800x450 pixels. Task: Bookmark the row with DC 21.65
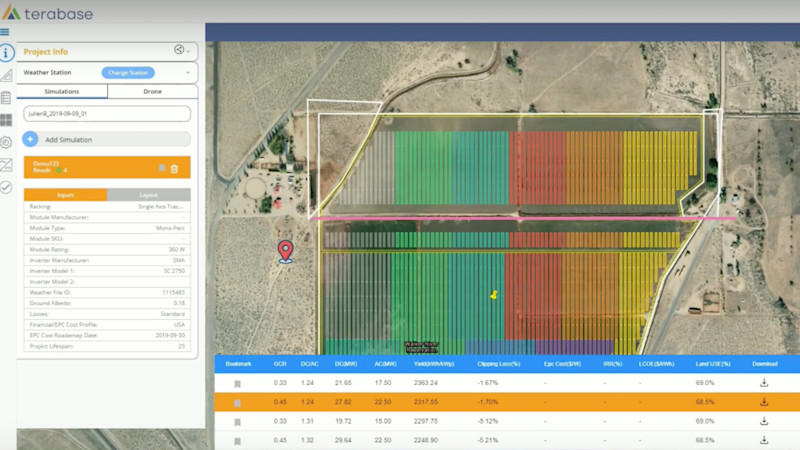tap(237, 384)
